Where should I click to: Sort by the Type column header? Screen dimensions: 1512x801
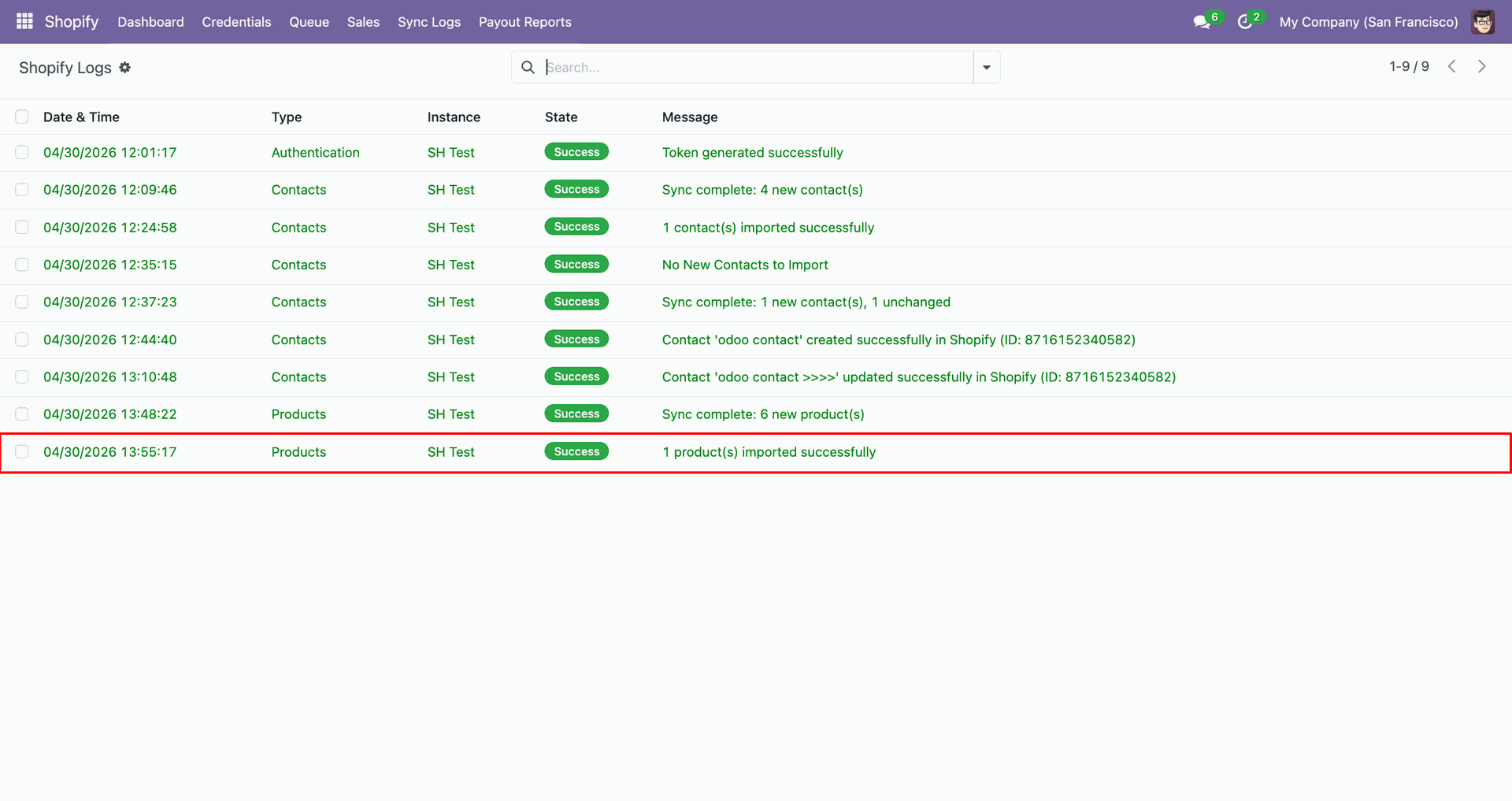click(287, 117)
